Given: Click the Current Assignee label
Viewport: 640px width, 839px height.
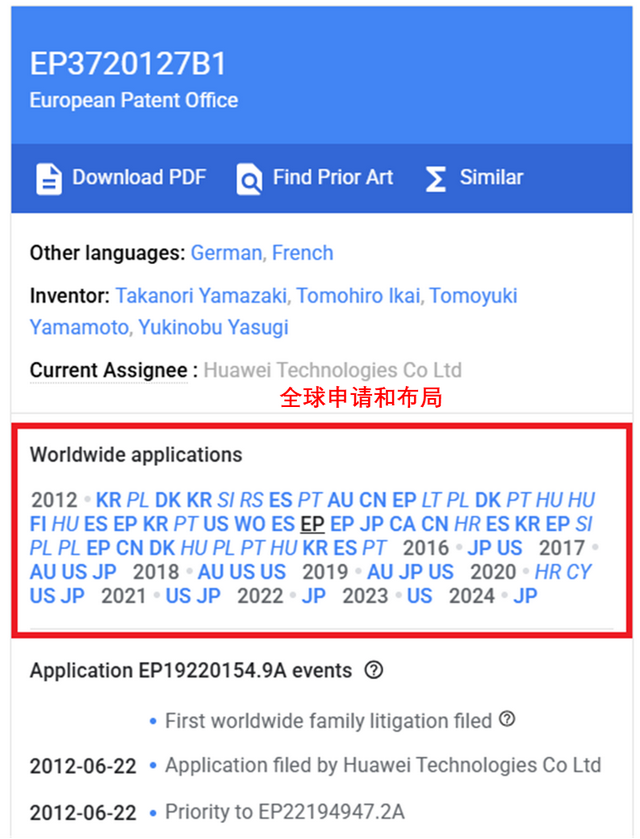Looking at the screenshot, I should [x=109, y=370].
